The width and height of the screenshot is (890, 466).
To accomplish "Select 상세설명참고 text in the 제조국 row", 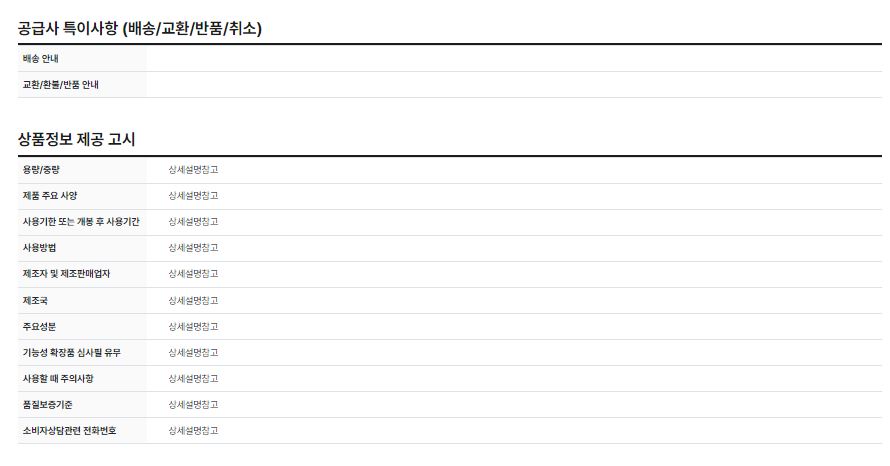I will [x=193, y=300].
